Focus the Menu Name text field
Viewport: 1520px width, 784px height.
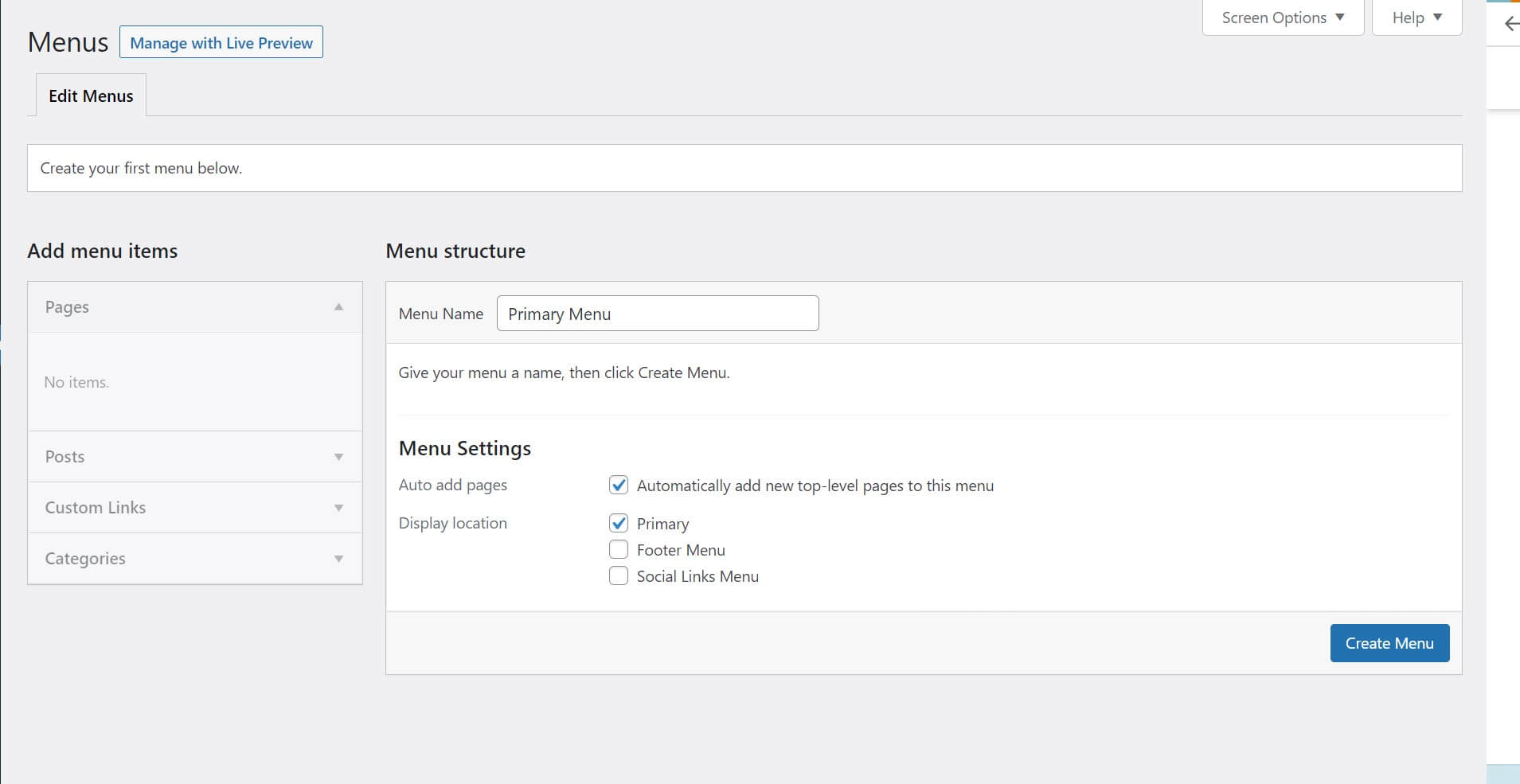(x=657, y=314)
